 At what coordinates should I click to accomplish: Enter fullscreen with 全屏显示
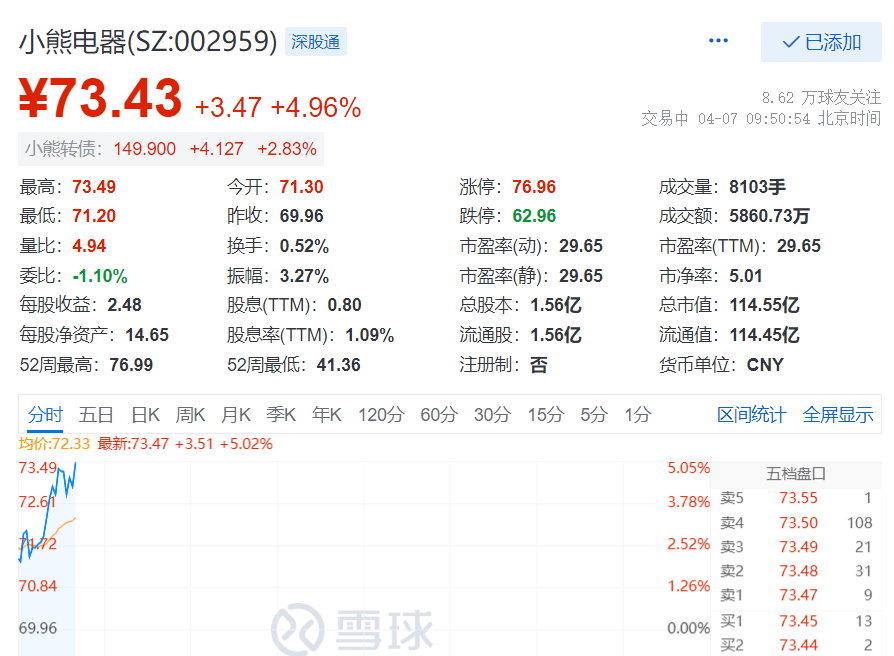(838, 414)
